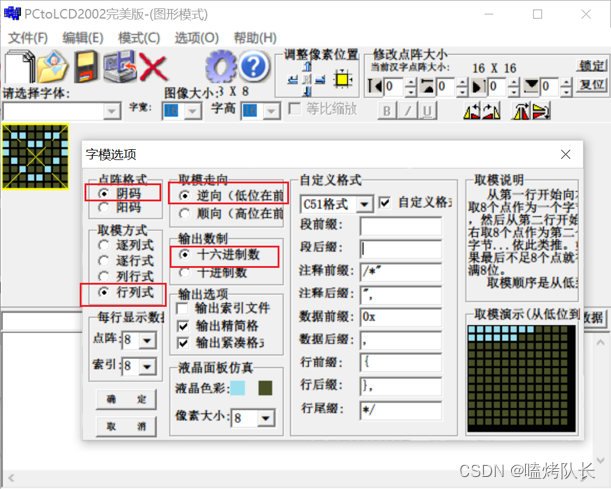The height and width of the screenshot is (489, 611).
Task: Flip glyph vertically icon
Action: coord(541,111)
